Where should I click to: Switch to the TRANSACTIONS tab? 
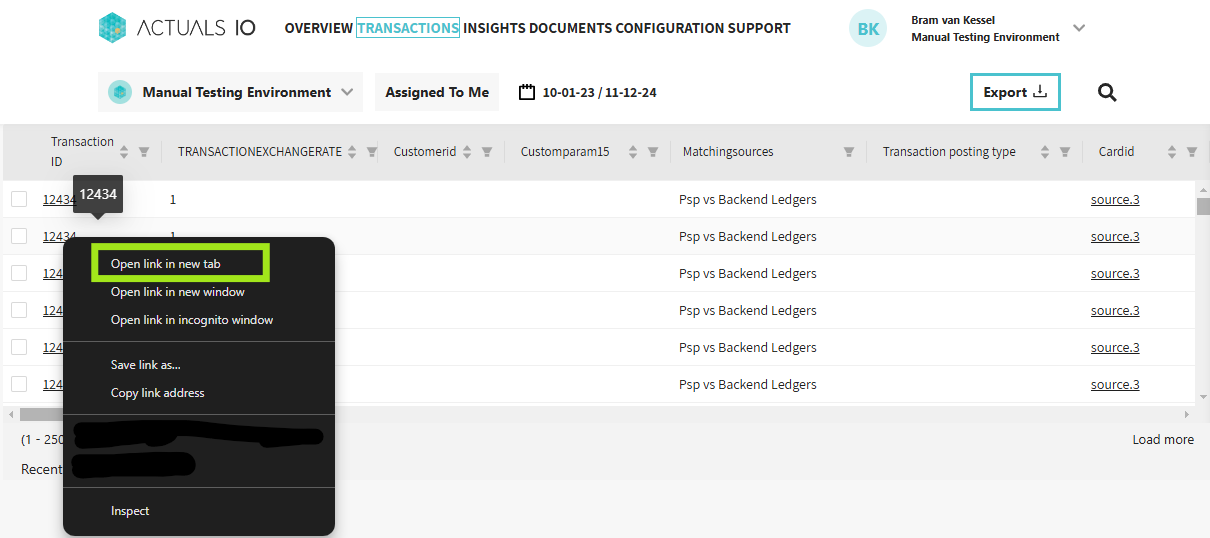408,28
